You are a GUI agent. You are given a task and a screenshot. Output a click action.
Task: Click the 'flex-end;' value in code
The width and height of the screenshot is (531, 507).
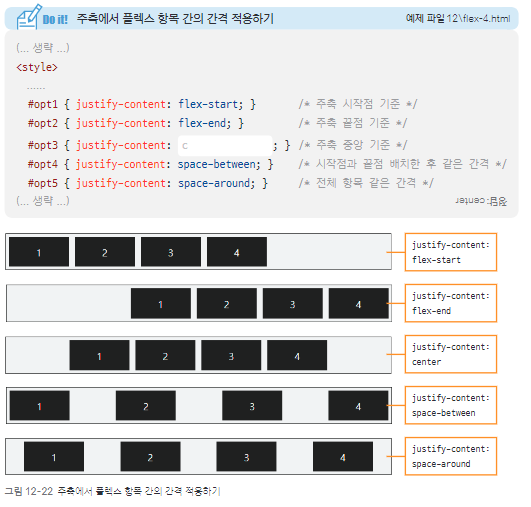204,123
